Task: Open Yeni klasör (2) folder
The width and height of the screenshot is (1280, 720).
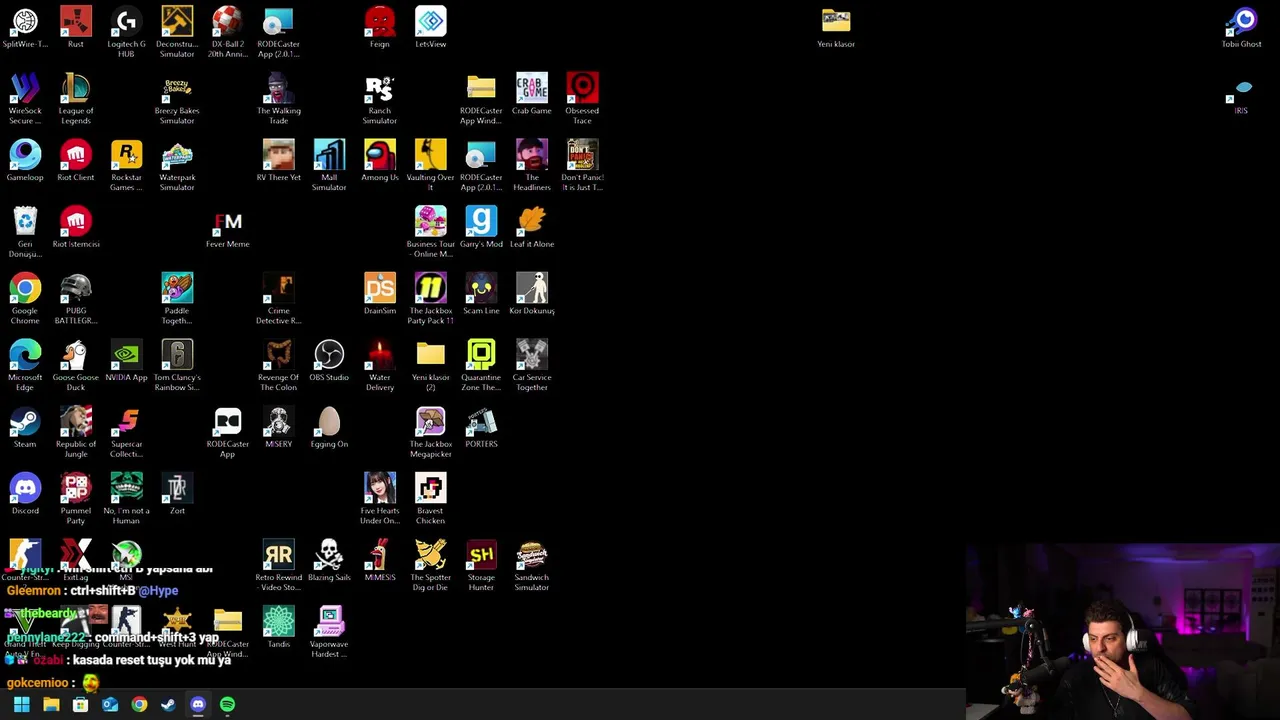Action: [431, 365]
